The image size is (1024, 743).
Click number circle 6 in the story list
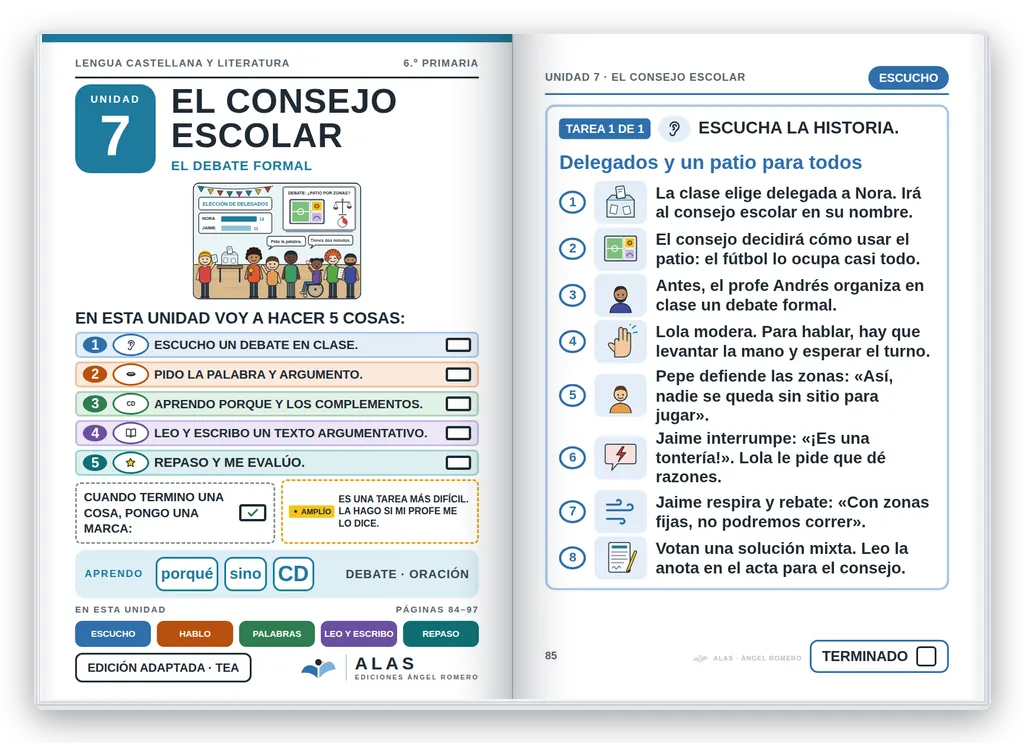coord(573,457)
